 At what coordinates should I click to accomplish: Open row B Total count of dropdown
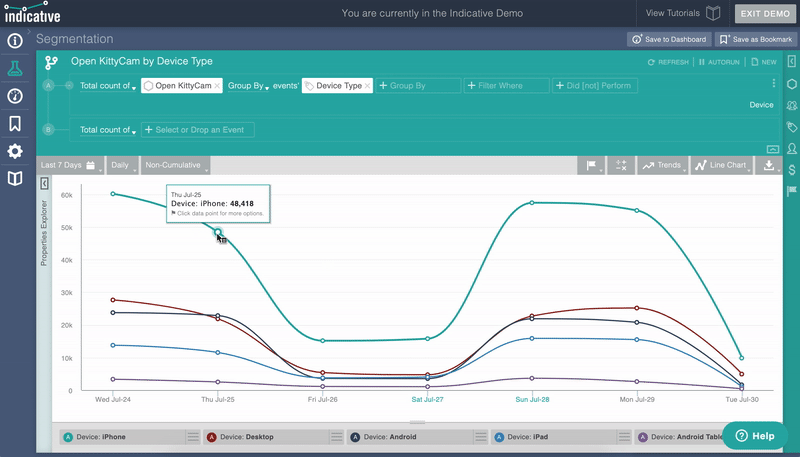(108, 130)
